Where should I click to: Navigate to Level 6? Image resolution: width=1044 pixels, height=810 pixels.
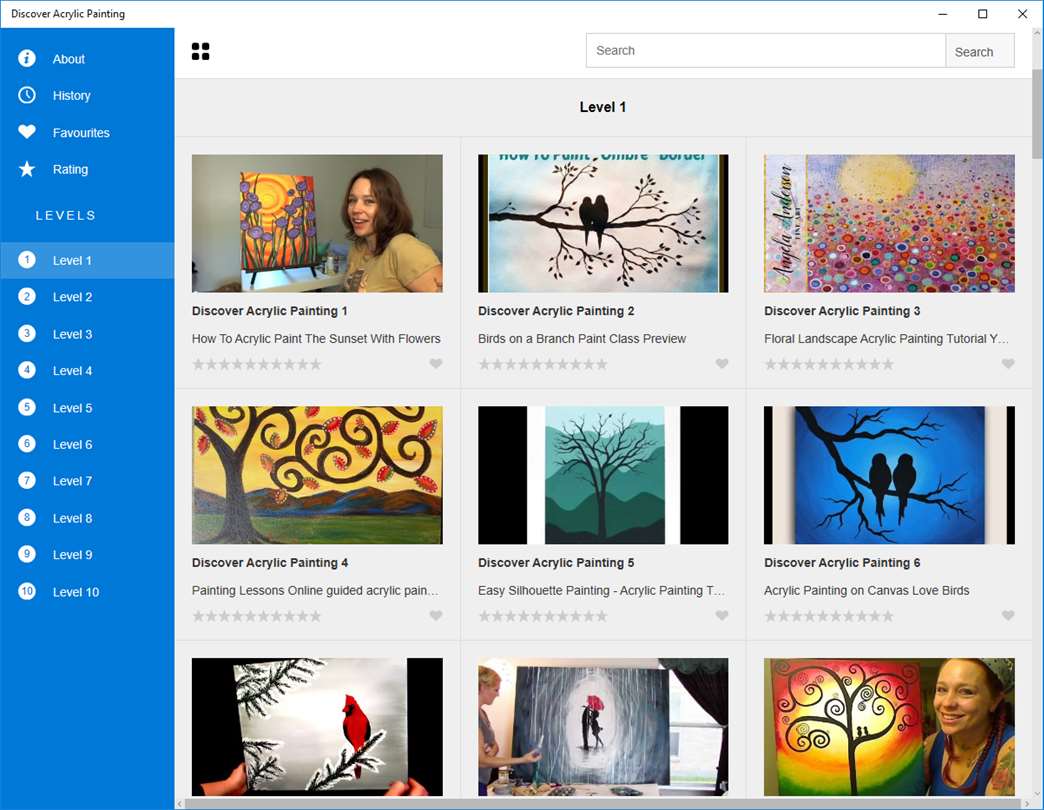tap(87, 444)
